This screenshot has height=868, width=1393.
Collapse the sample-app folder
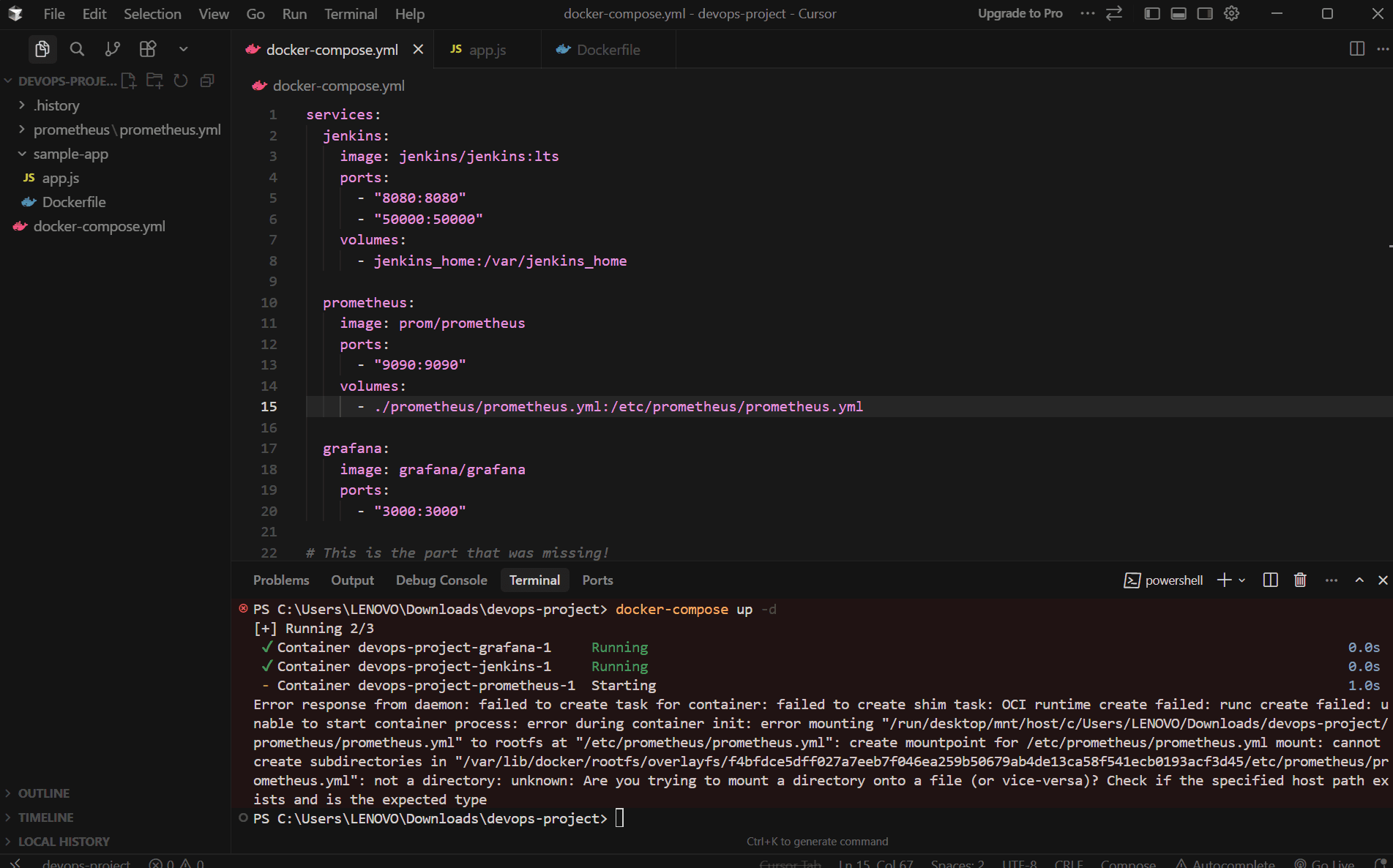coord(70,154)
